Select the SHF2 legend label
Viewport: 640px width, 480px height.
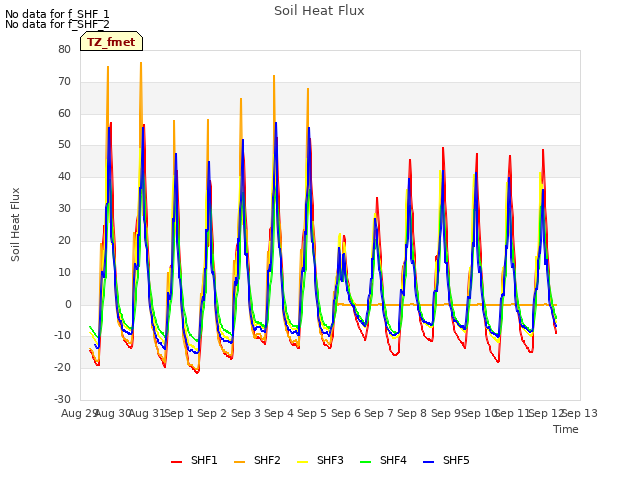pos(267,460)
